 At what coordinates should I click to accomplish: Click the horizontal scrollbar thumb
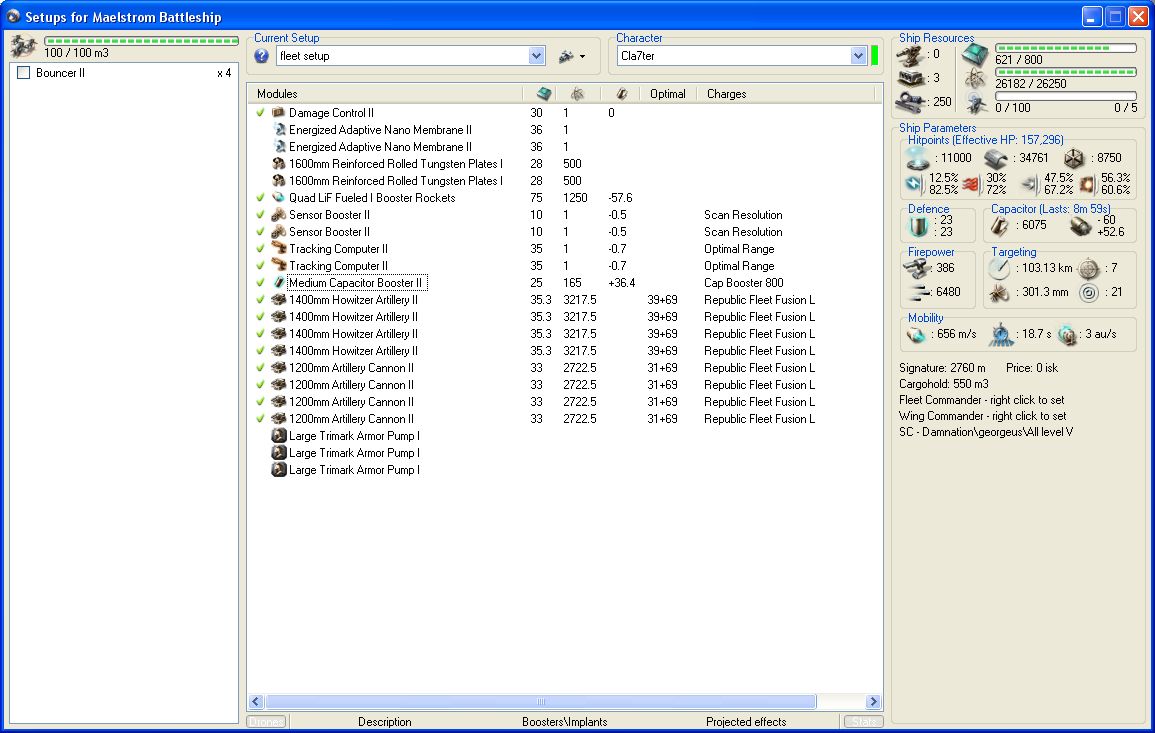click(541, 702)
